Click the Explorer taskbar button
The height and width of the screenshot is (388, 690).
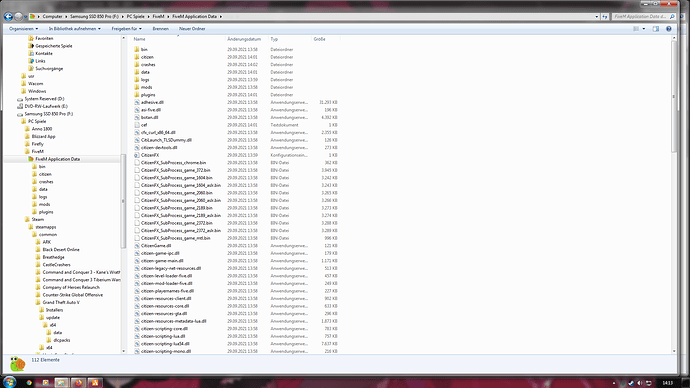(x=62, y=382)
